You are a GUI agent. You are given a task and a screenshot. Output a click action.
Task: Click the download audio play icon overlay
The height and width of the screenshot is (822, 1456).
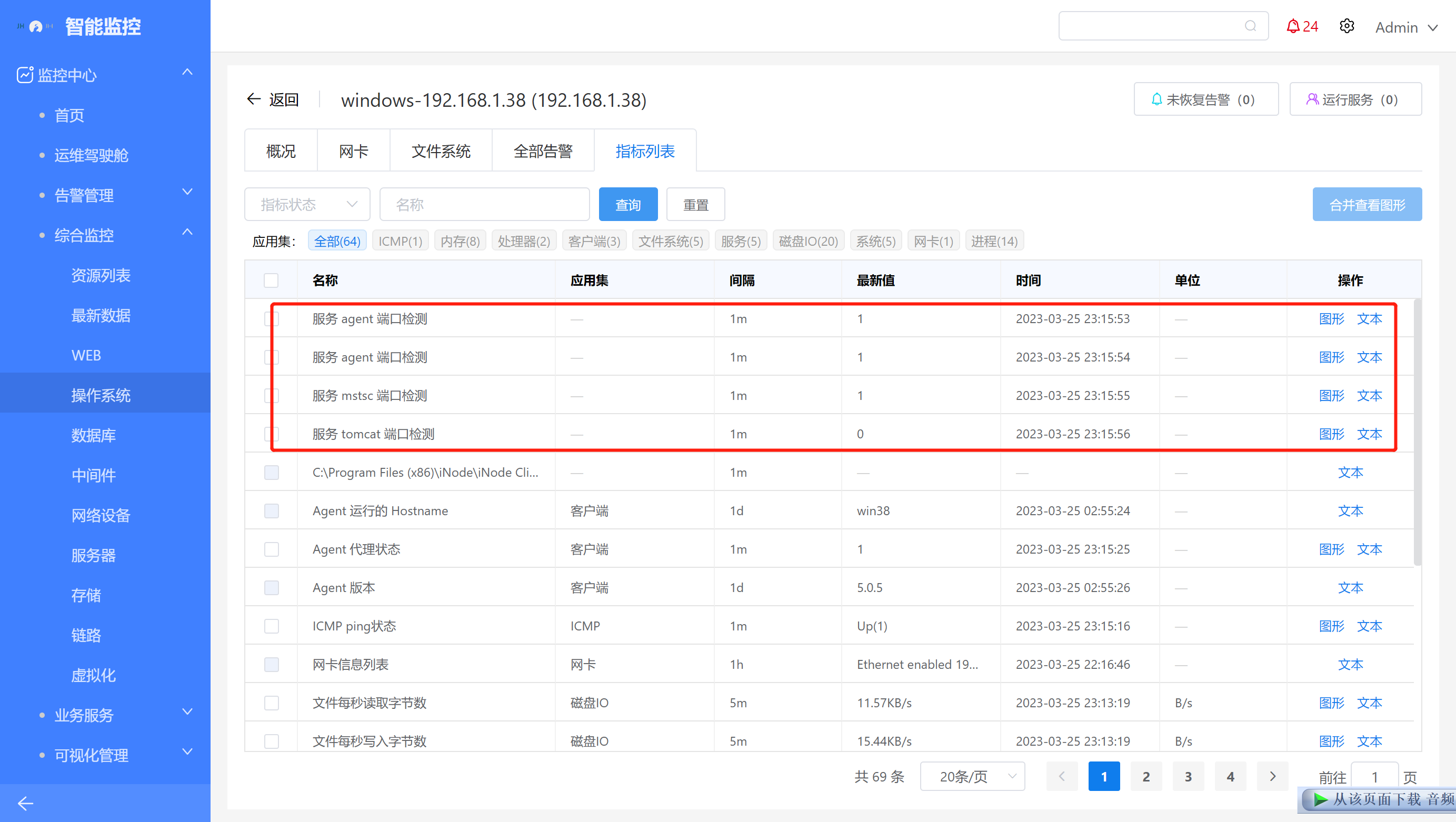(x=1320, y=799)
